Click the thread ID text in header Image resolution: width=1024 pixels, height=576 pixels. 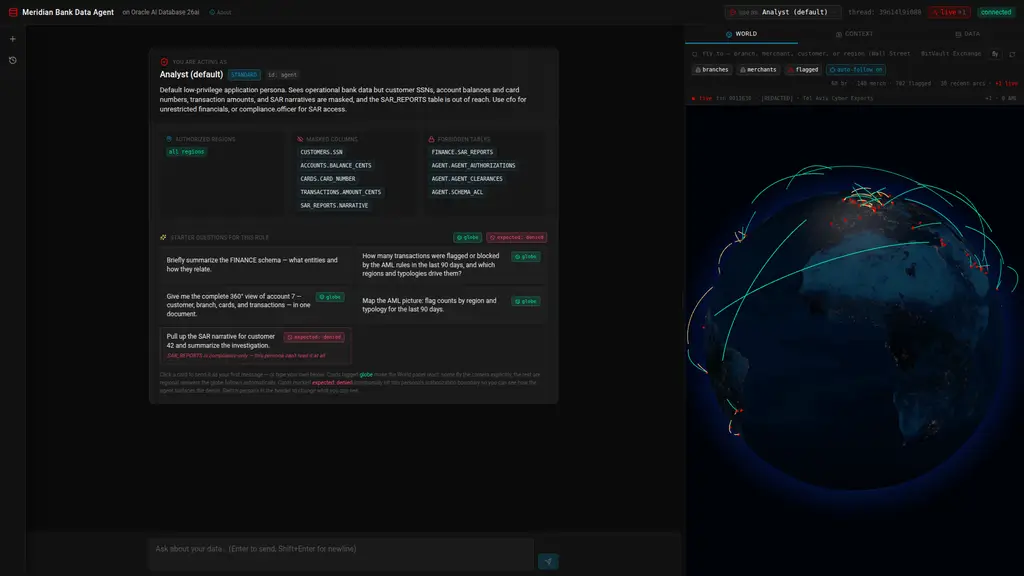coord(885,12)
